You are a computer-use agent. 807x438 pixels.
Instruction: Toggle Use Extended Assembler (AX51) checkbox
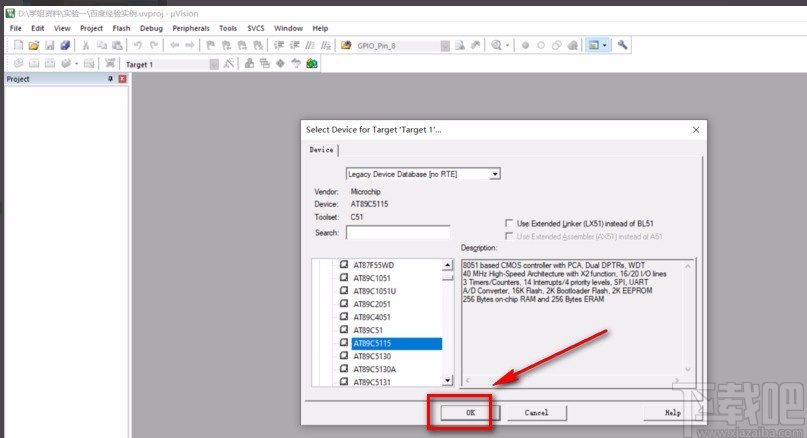509,236
